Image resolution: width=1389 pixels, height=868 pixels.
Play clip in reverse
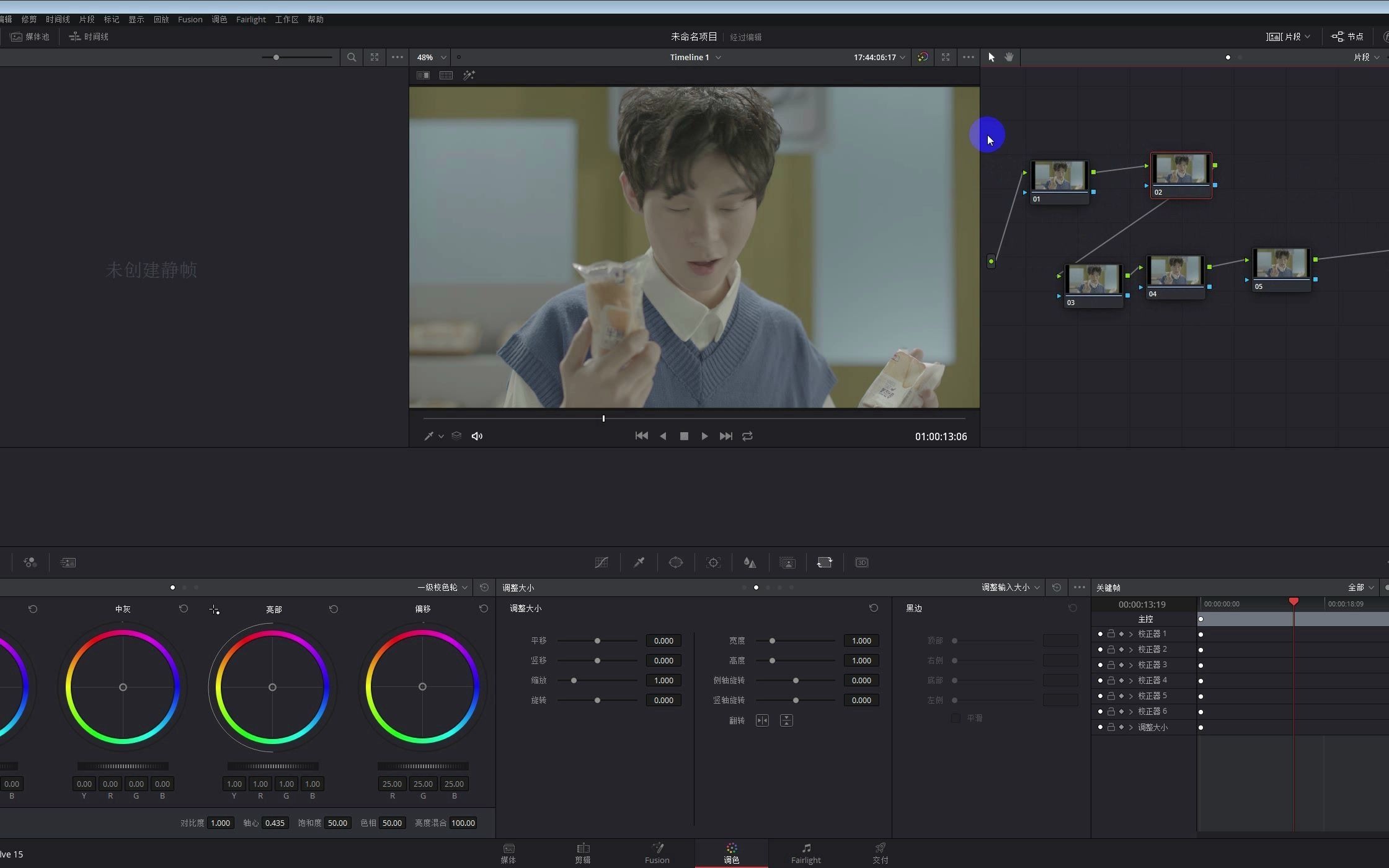(x=663, y=436)
